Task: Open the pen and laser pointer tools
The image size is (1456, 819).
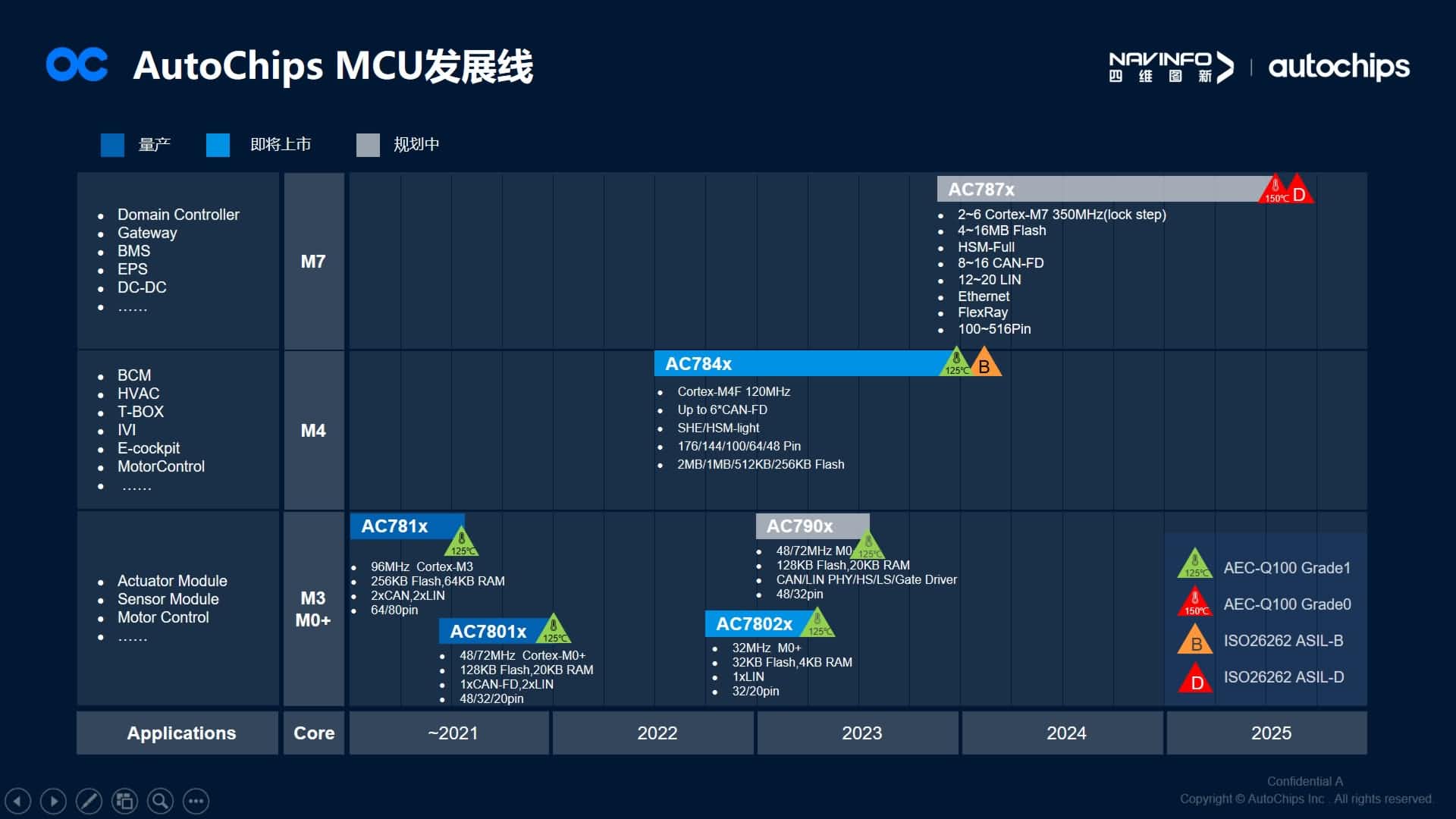Action: tap(89, 801)
